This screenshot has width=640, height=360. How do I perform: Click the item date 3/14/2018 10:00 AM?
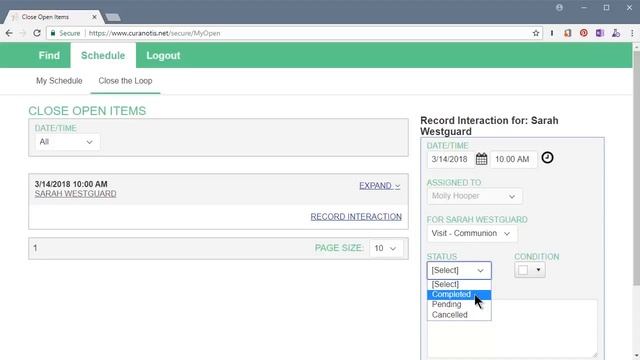click(71, 184)
